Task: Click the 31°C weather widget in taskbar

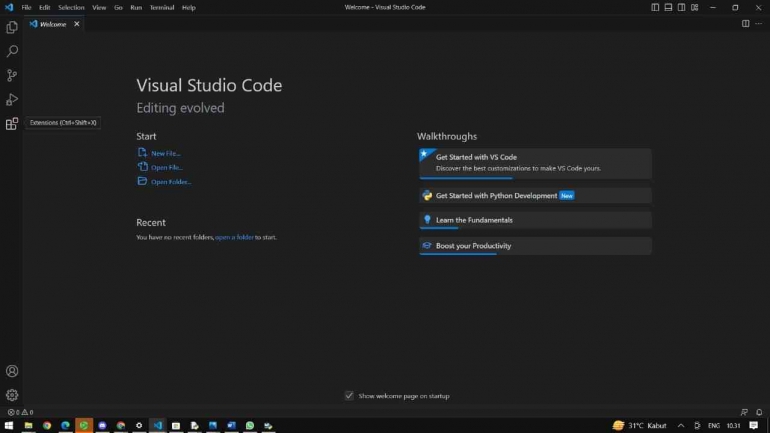Action: click(639, 426)
